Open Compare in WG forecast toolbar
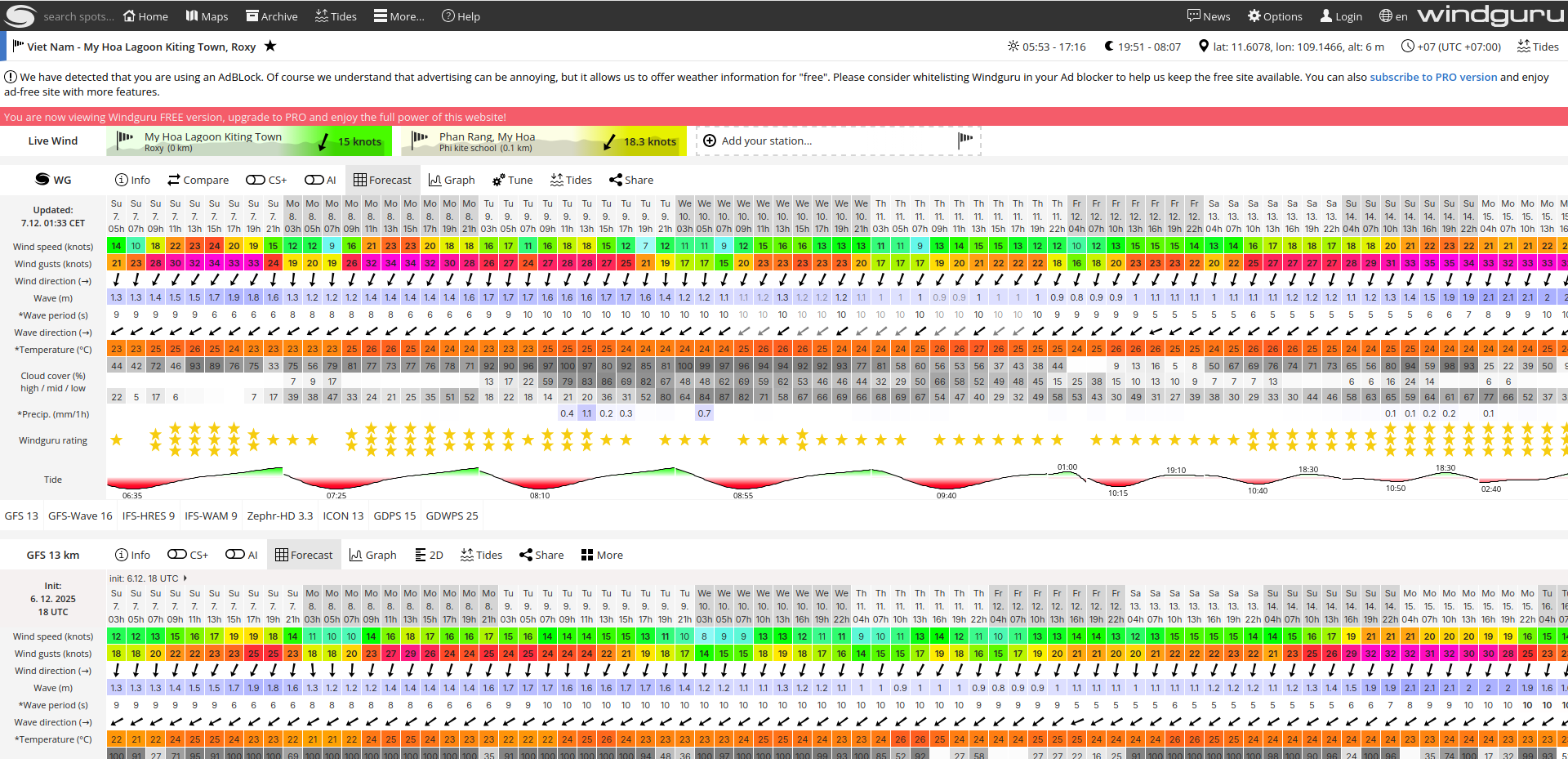 point(198,180)
